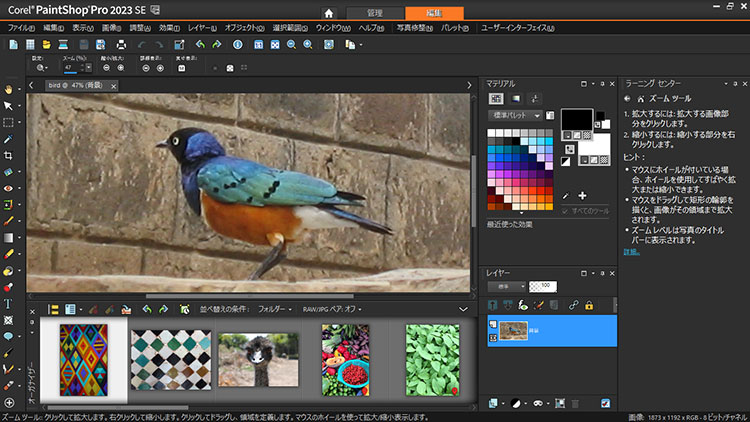Select the ostrich photo thumbnail
Screen dimensions: 750x422
(258, 358)
